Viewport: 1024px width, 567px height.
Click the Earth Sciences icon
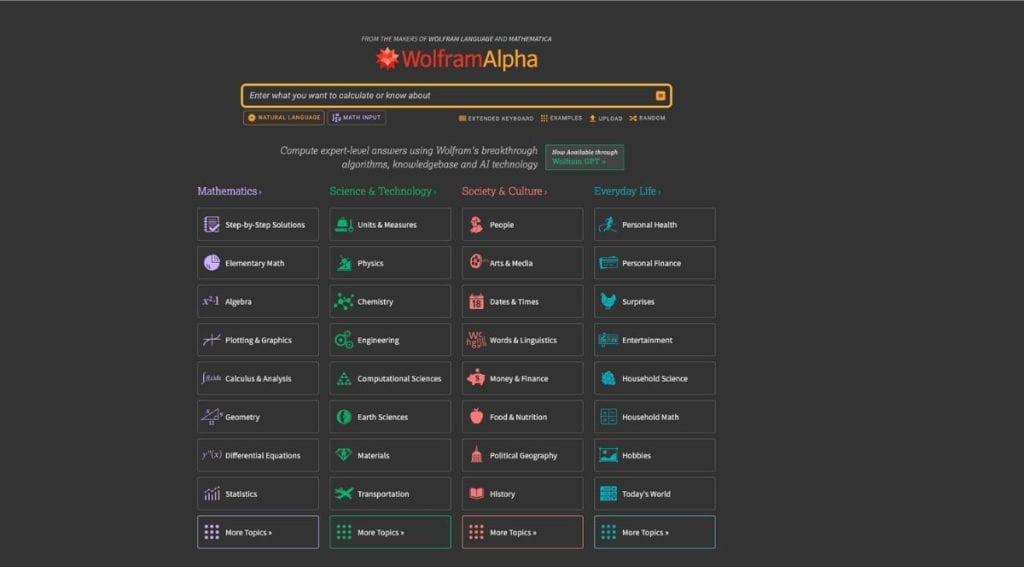(344, 417)
